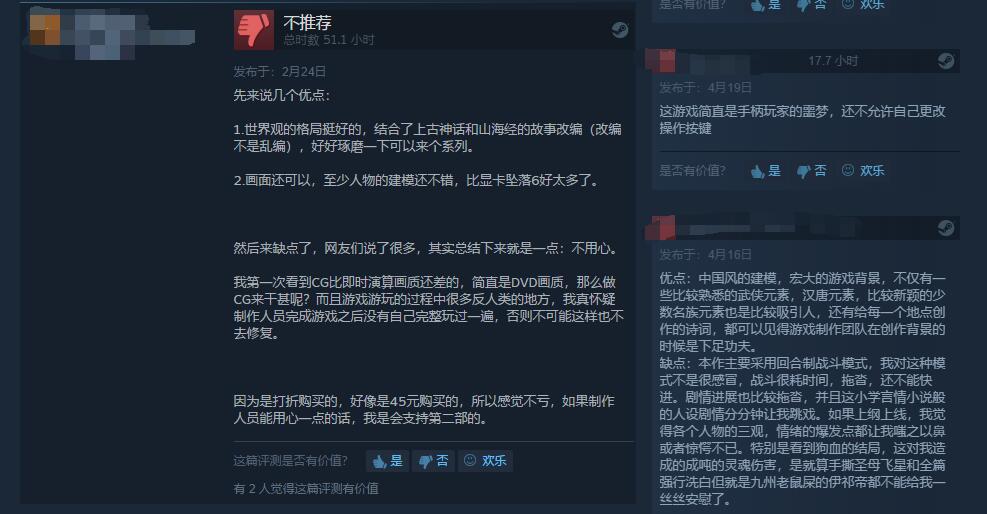Click the 总时数 51.1 小时 playtime text
Viewport: 987px width, 514px height.
pyautogui.click(x=329, y=40)
